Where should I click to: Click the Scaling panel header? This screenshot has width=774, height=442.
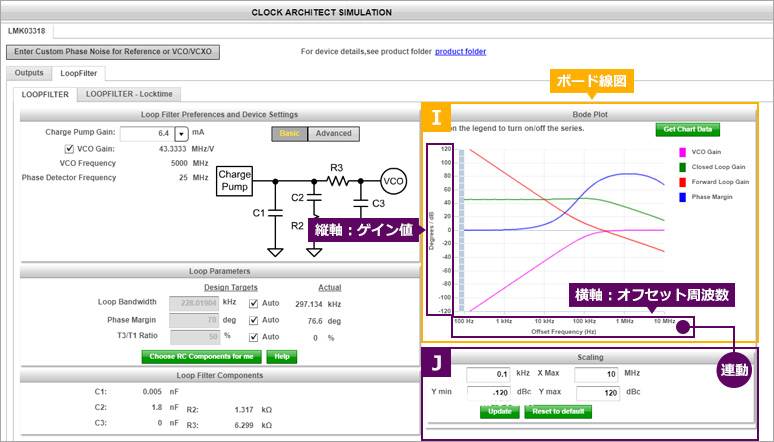point(590,357)
